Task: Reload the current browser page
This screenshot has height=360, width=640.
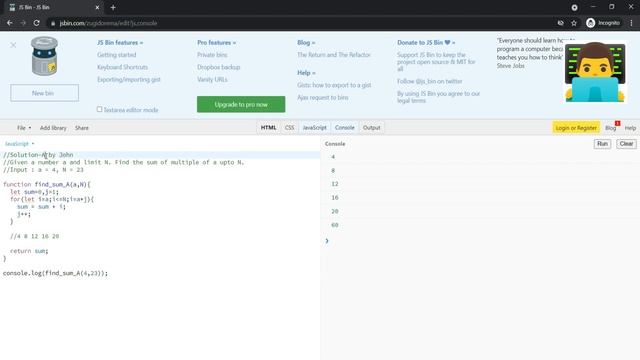Action: click(x=36, y=23)
